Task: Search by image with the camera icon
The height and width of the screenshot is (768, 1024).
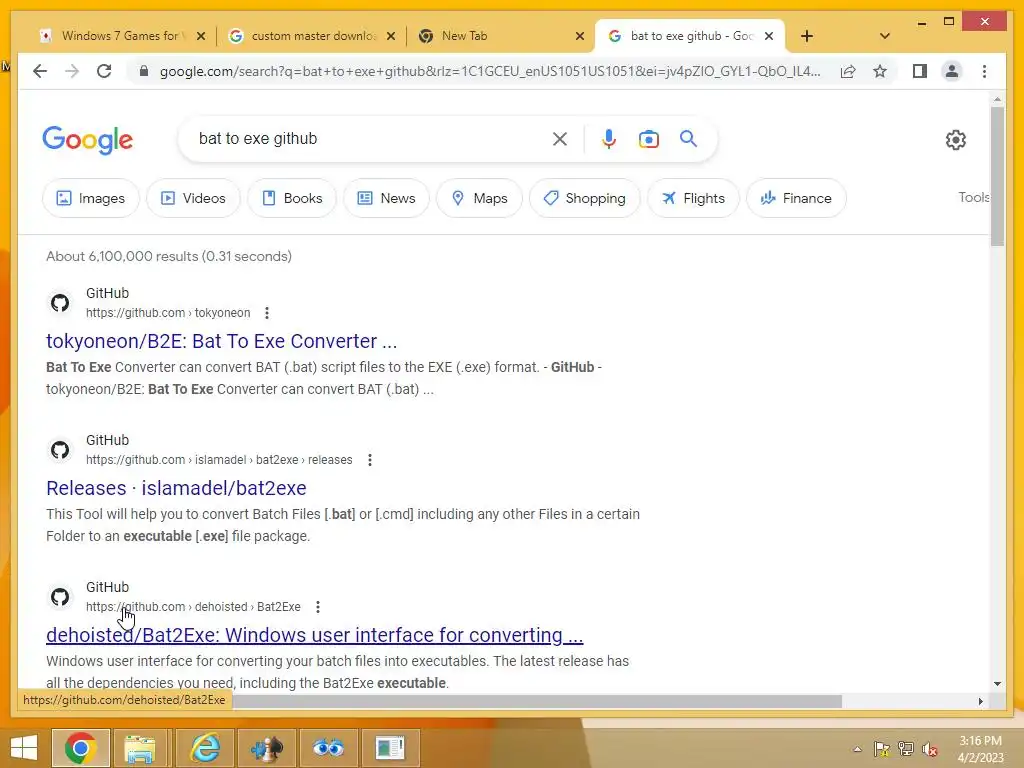Action: point(648,139)
